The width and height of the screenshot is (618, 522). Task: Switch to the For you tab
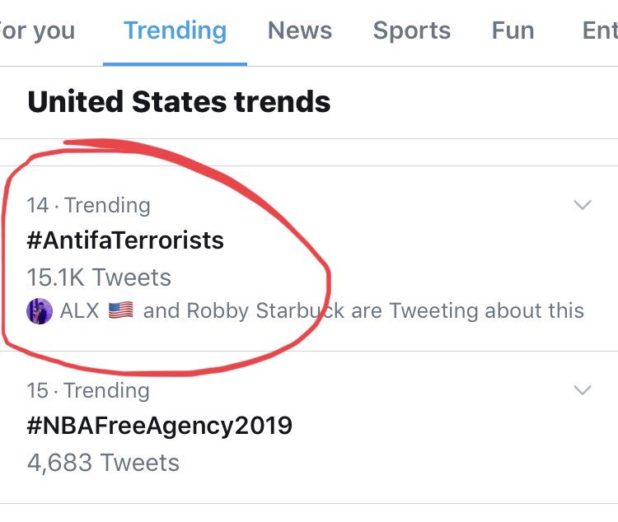click(x=37, y=31)
